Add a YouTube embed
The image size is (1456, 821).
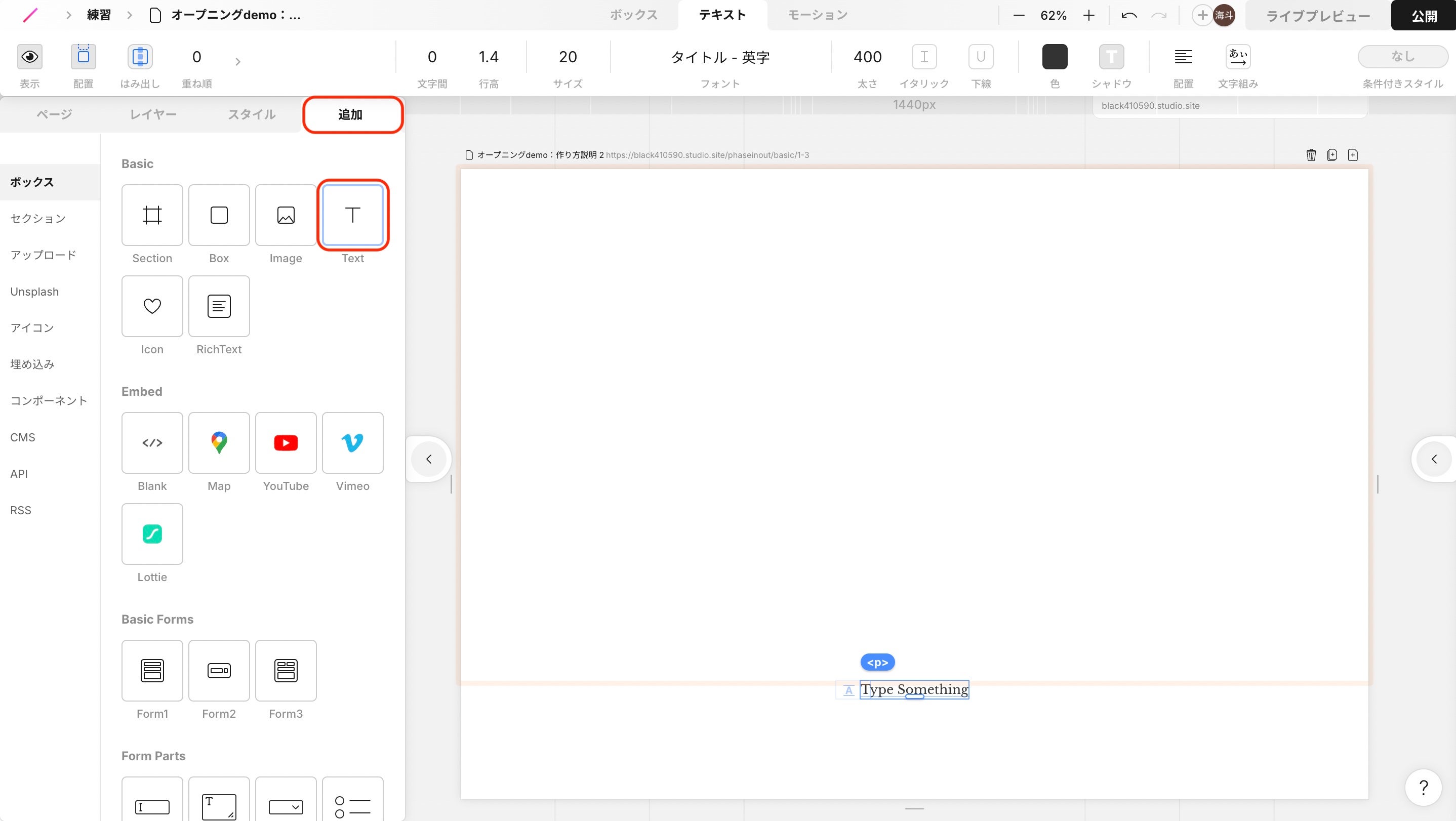coord(286,442)
